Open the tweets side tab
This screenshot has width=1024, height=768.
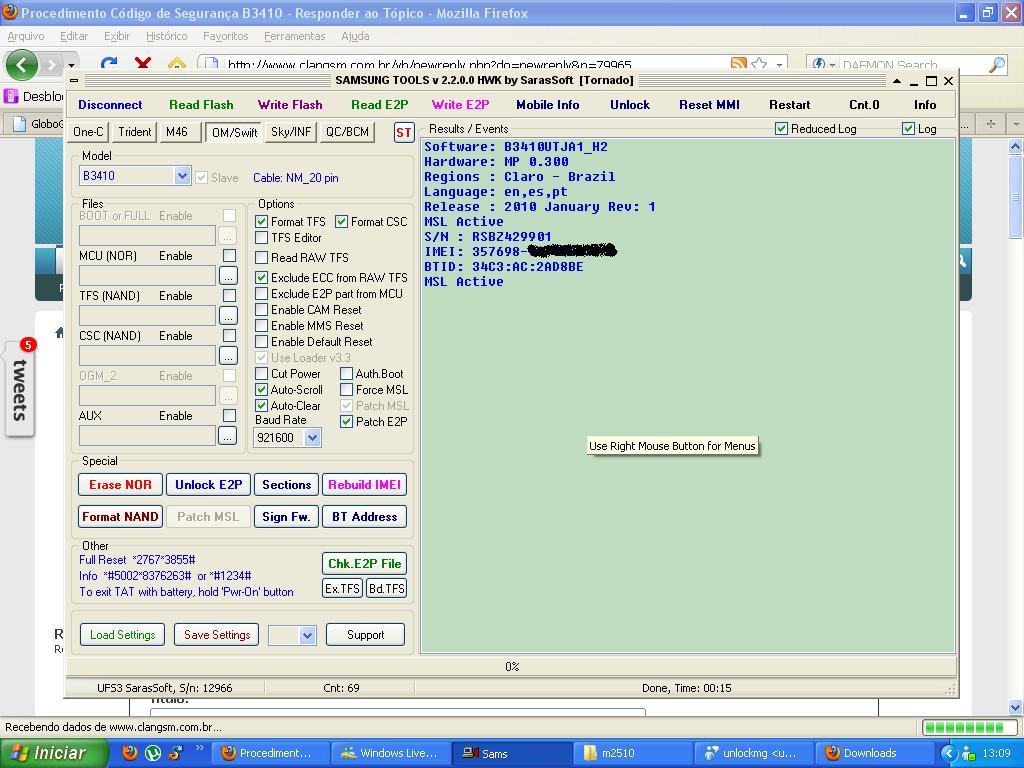pyautogui.click(x=20, y=389)
